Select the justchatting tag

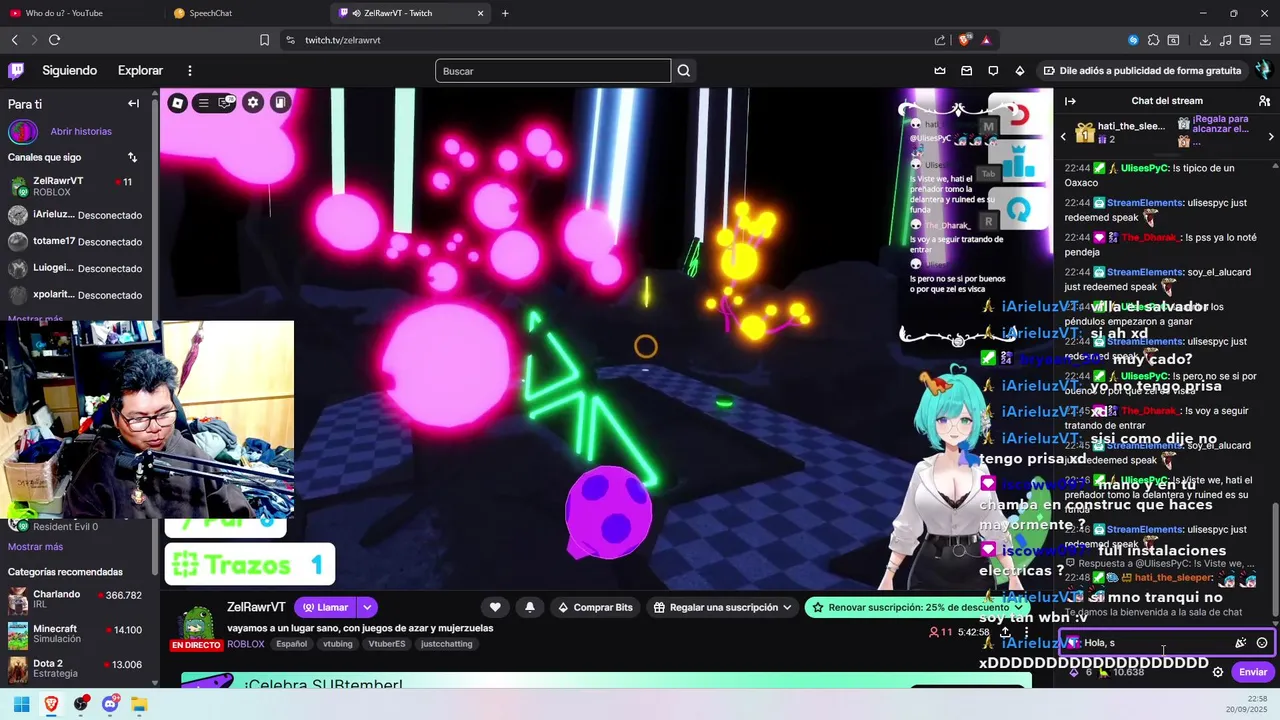click(446, 644)
